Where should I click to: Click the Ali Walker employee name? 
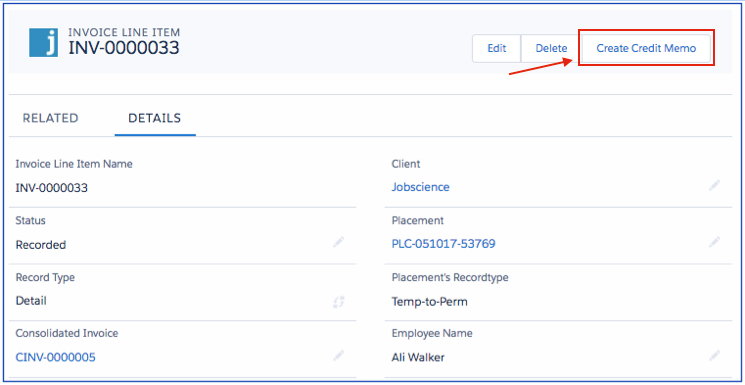click(418, 358)
